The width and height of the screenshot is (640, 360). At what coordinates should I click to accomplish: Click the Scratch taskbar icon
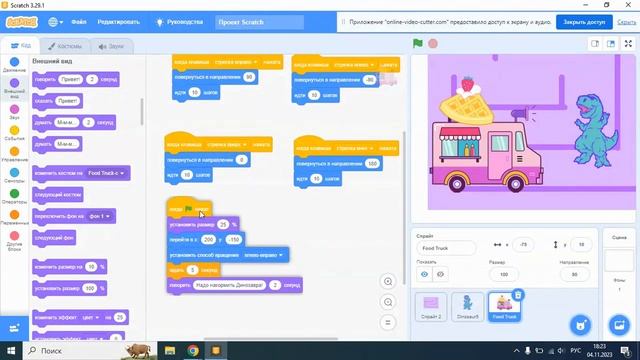(216, 351)
